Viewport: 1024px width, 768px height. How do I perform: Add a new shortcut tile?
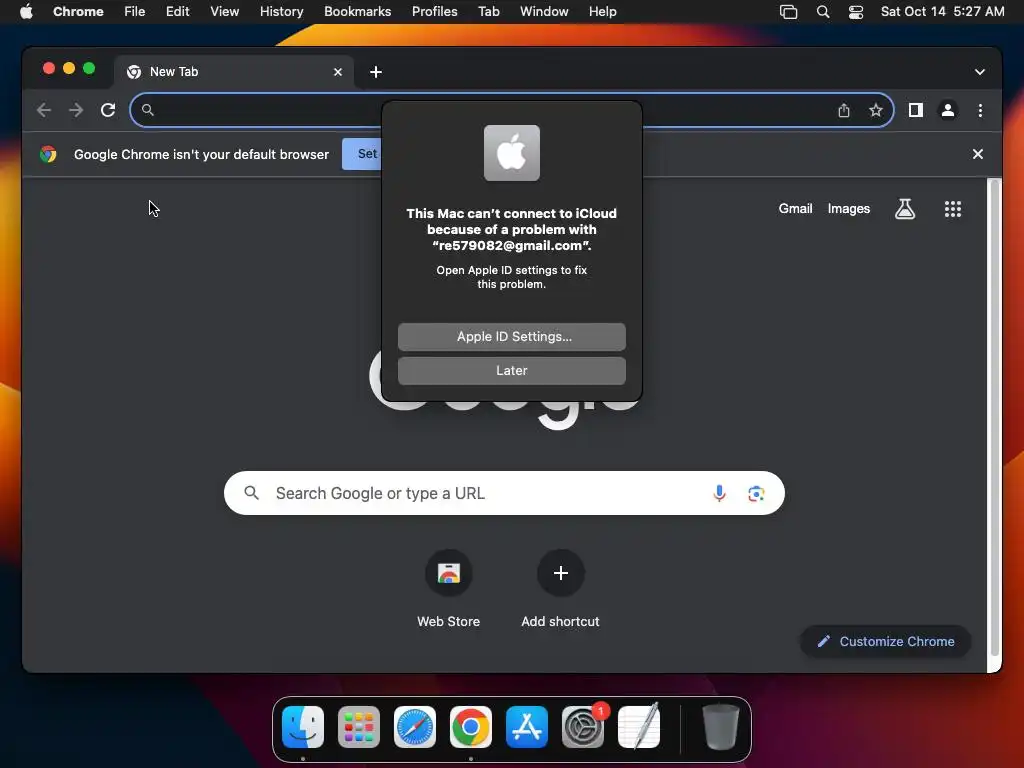(x=560, y=590)
